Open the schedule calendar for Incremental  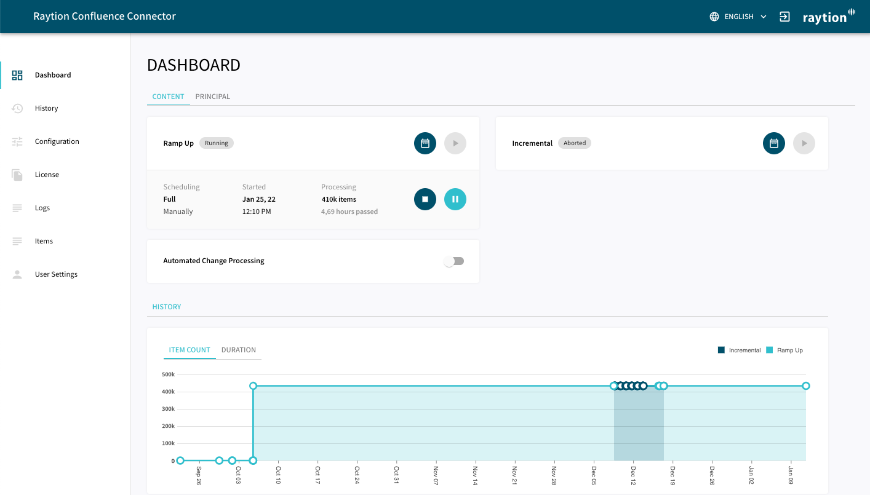pos(773,143)
